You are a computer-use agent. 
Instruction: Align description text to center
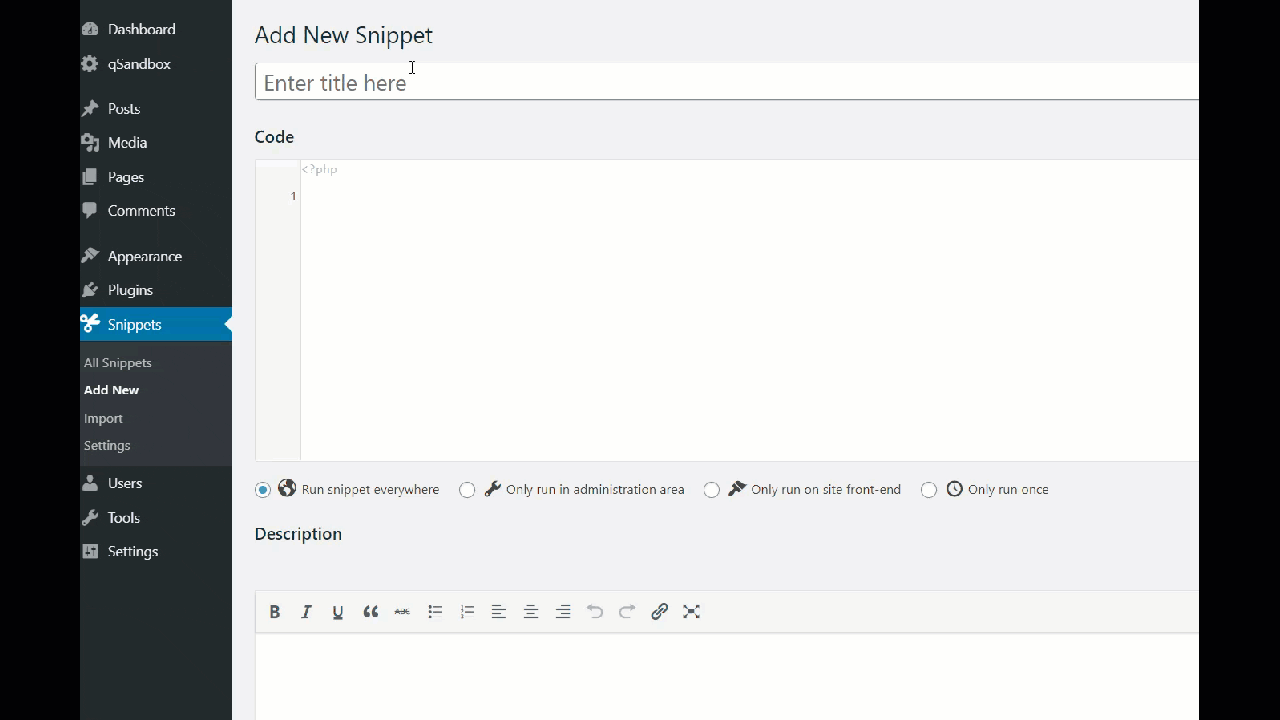530,611
